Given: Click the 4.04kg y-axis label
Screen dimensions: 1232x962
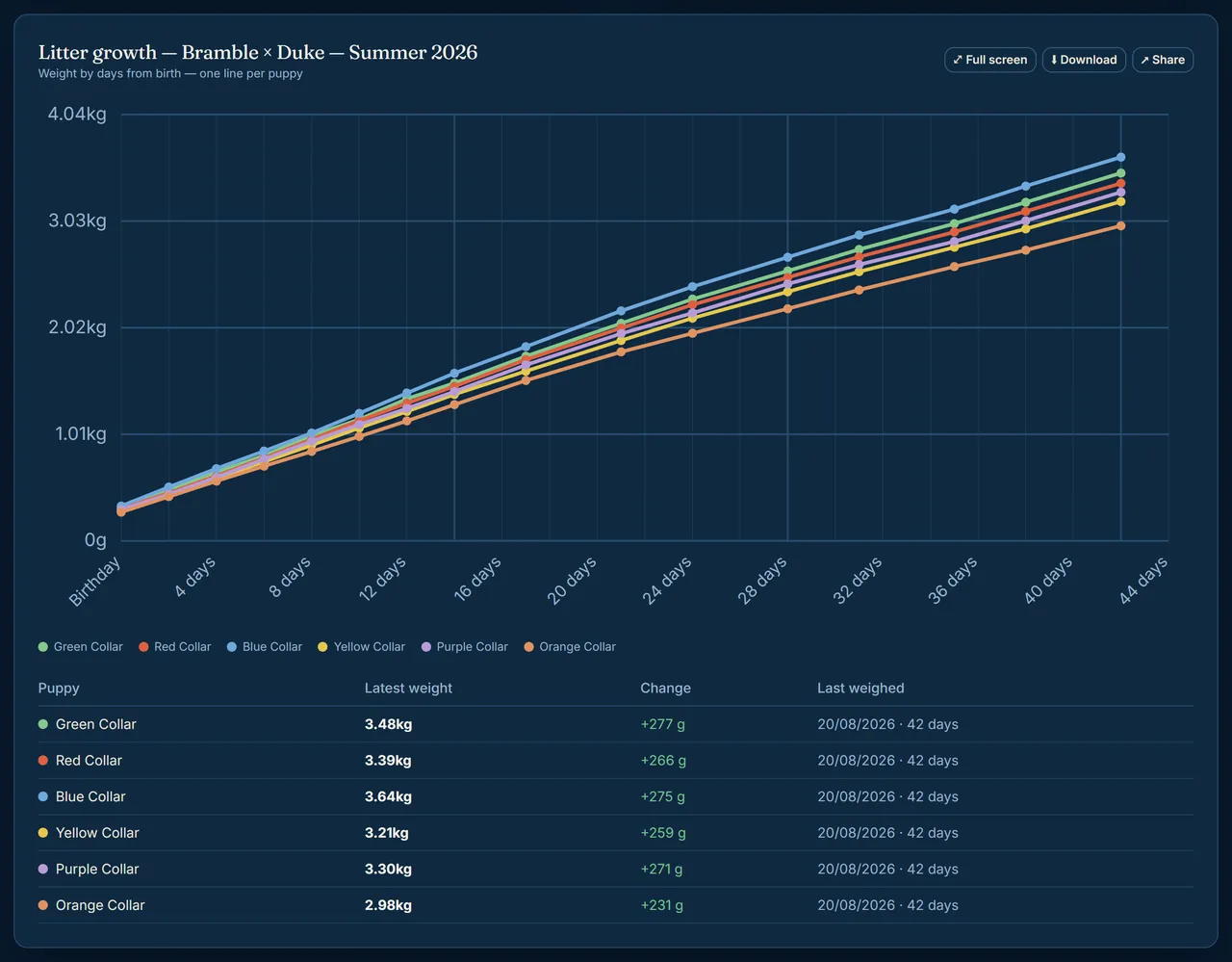Looking at the screenshot, I should (x=77, y=114).
